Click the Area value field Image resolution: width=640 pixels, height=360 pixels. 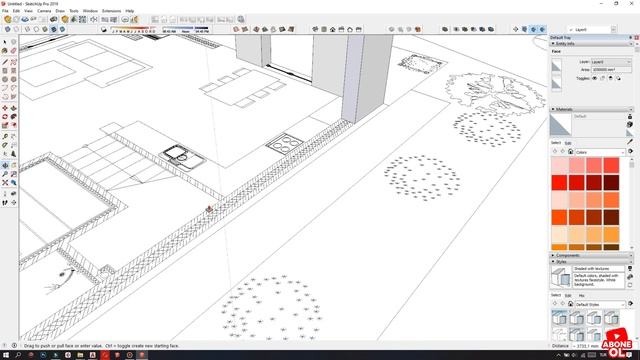tap(611, 69)
